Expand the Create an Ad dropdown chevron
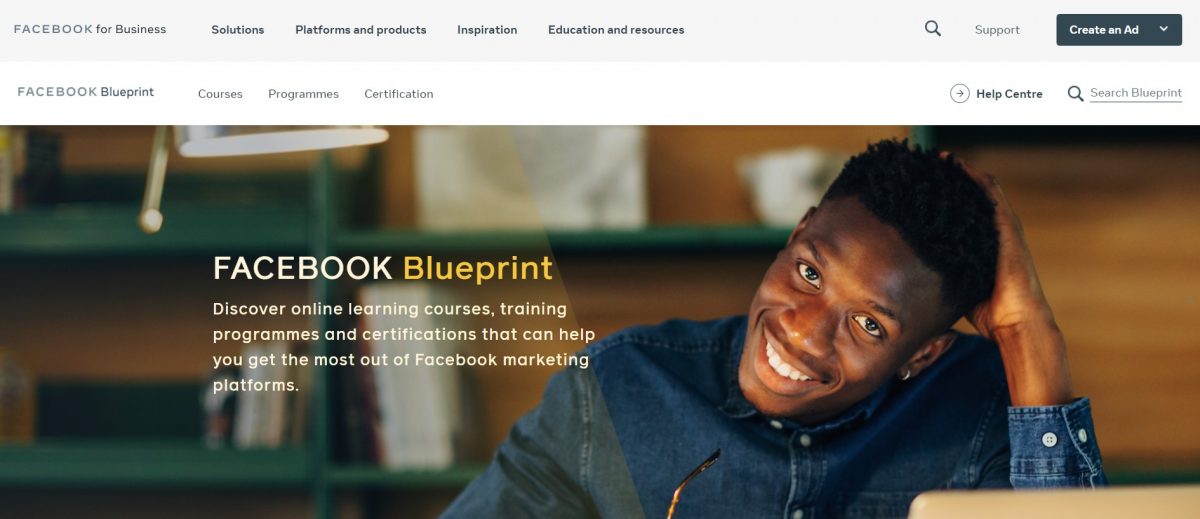This screenshot has width=1200, height=519. [x=1163, y=29]
